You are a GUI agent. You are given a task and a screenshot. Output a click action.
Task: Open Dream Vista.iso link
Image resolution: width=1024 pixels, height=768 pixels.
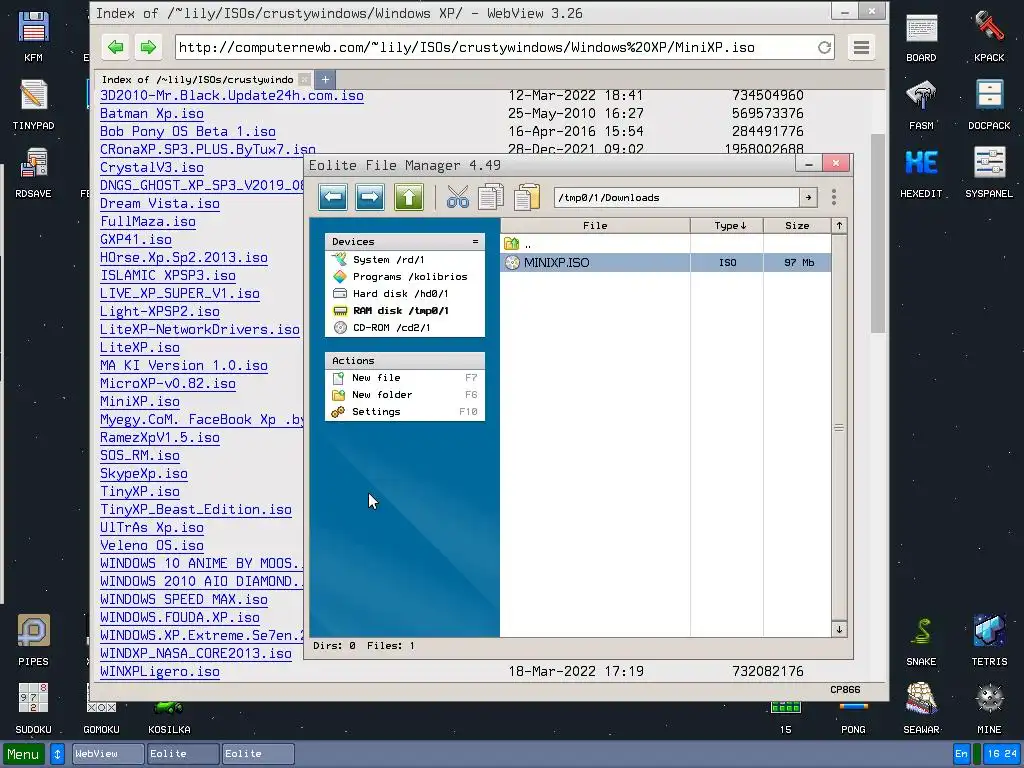(x=159, y=204)
